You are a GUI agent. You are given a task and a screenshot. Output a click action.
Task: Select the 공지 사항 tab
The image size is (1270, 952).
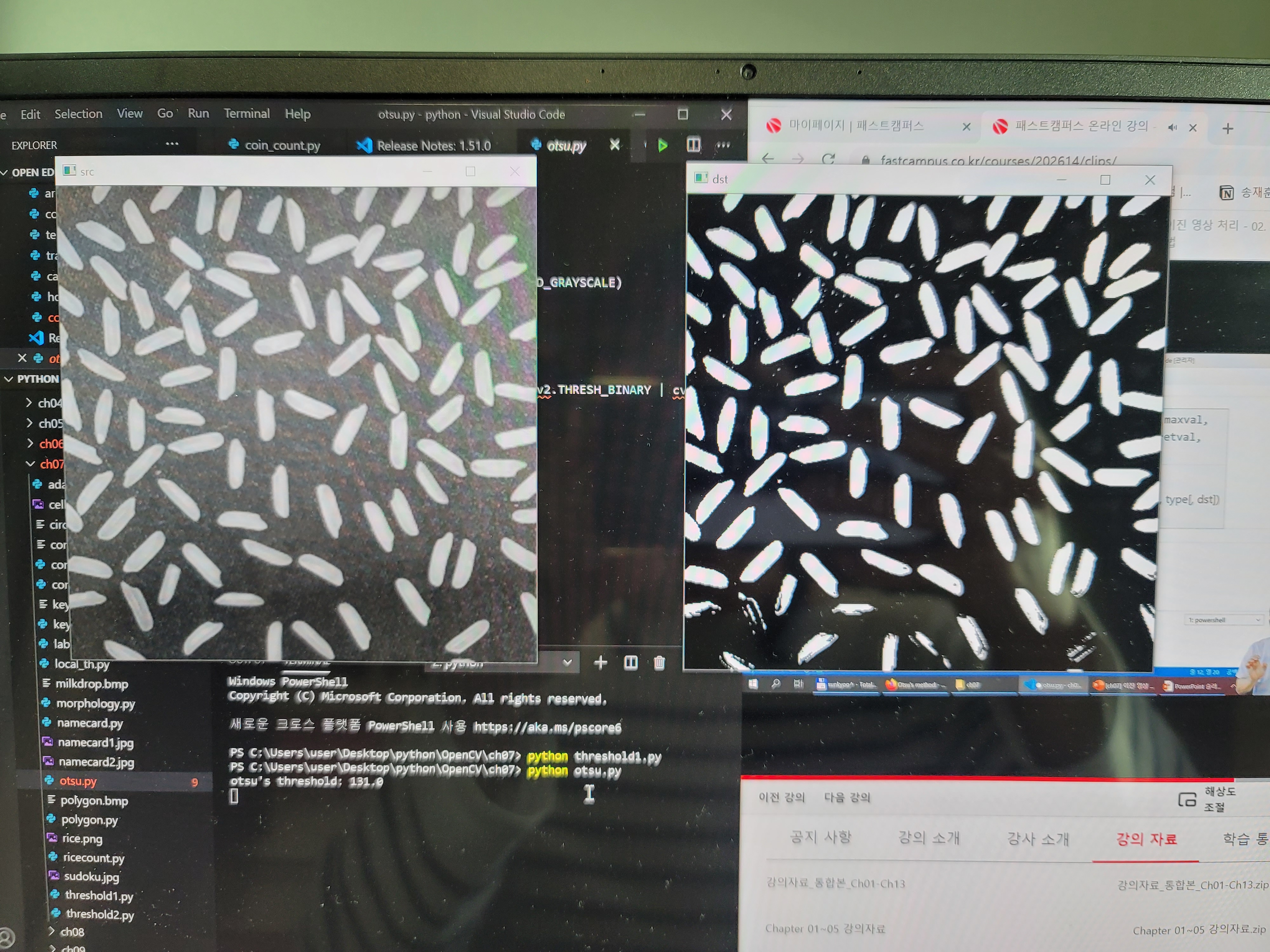tap(820, 837)
